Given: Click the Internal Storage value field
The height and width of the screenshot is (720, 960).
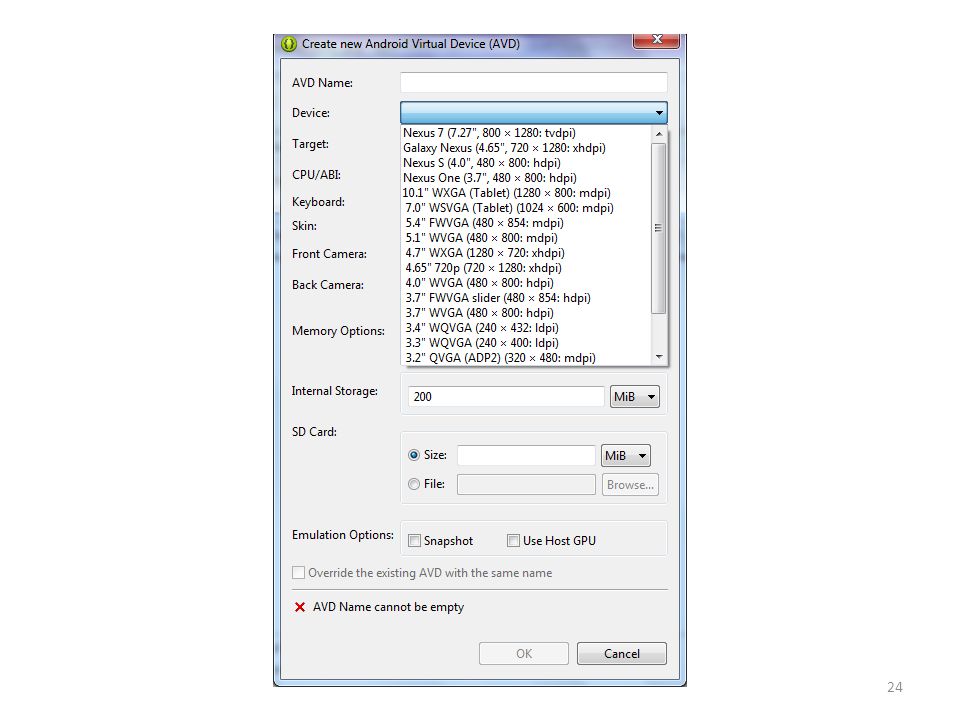Looking at the screenshot, I should 506,396.
